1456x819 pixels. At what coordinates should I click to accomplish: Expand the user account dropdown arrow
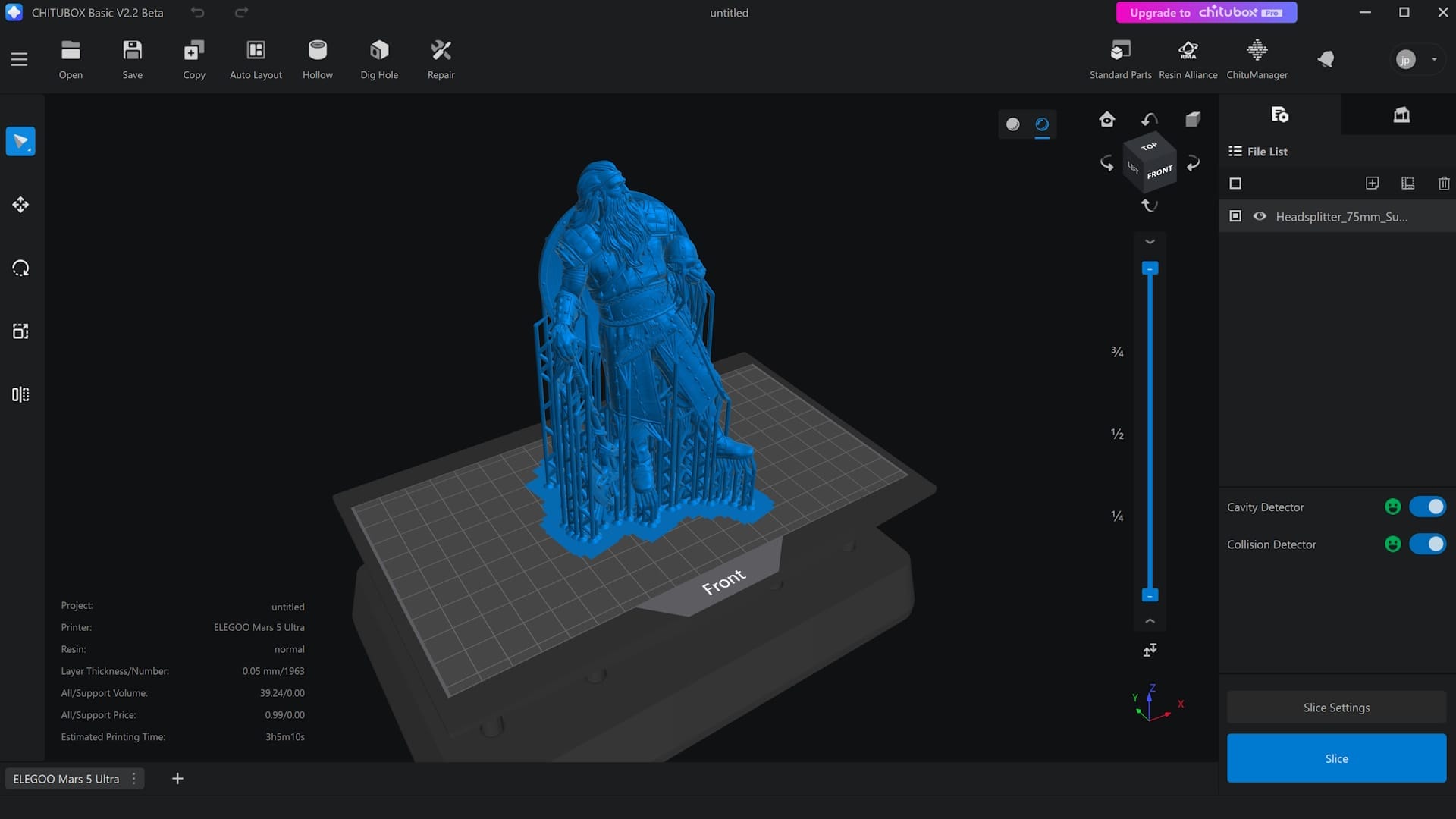pos(1434,59)
